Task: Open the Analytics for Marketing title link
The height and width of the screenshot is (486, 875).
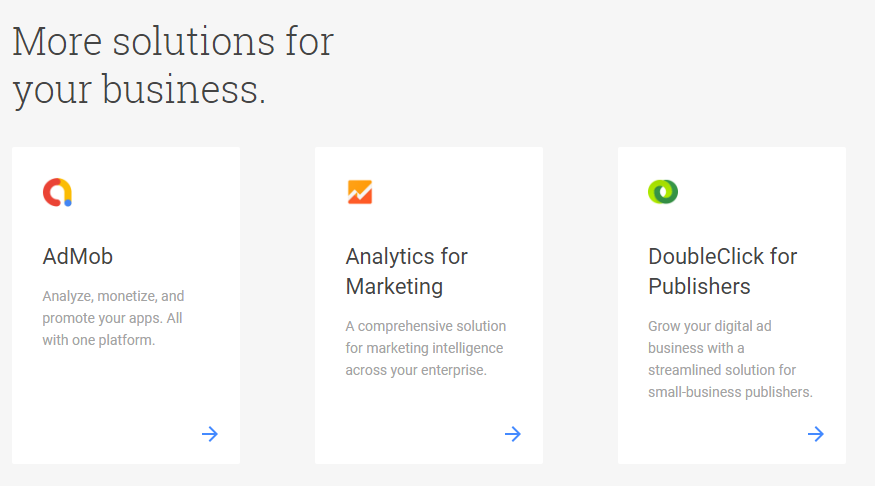Action: pos(406,272)
